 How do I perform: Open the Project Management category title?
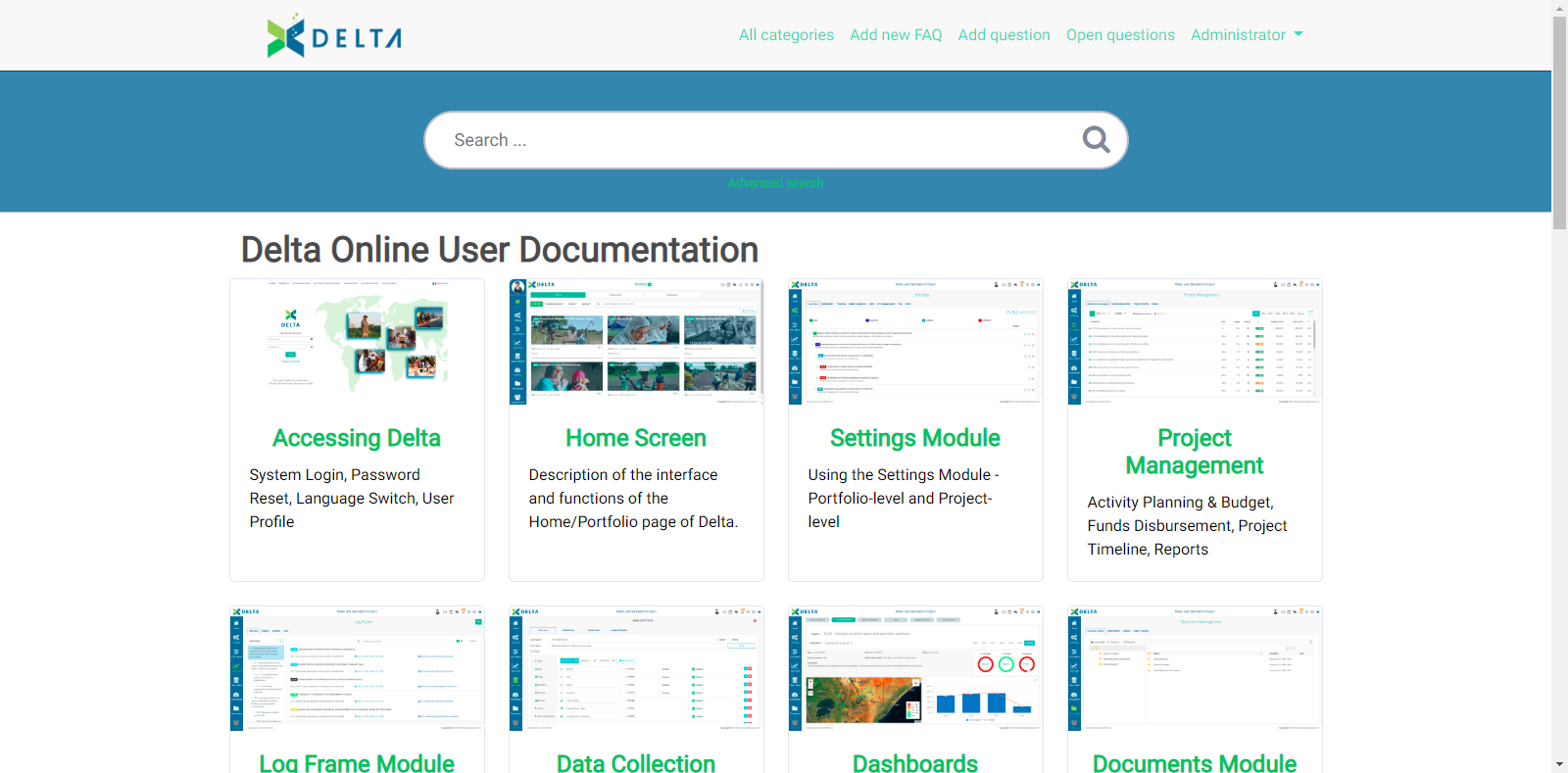1195,452
